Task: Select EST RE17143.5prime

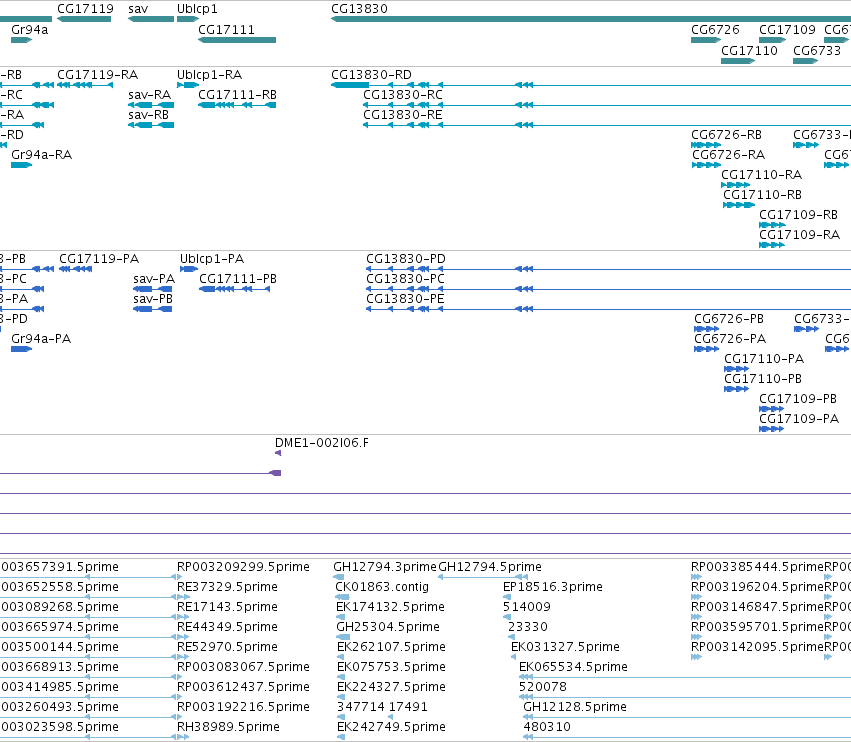Action: tap(227, 606)
